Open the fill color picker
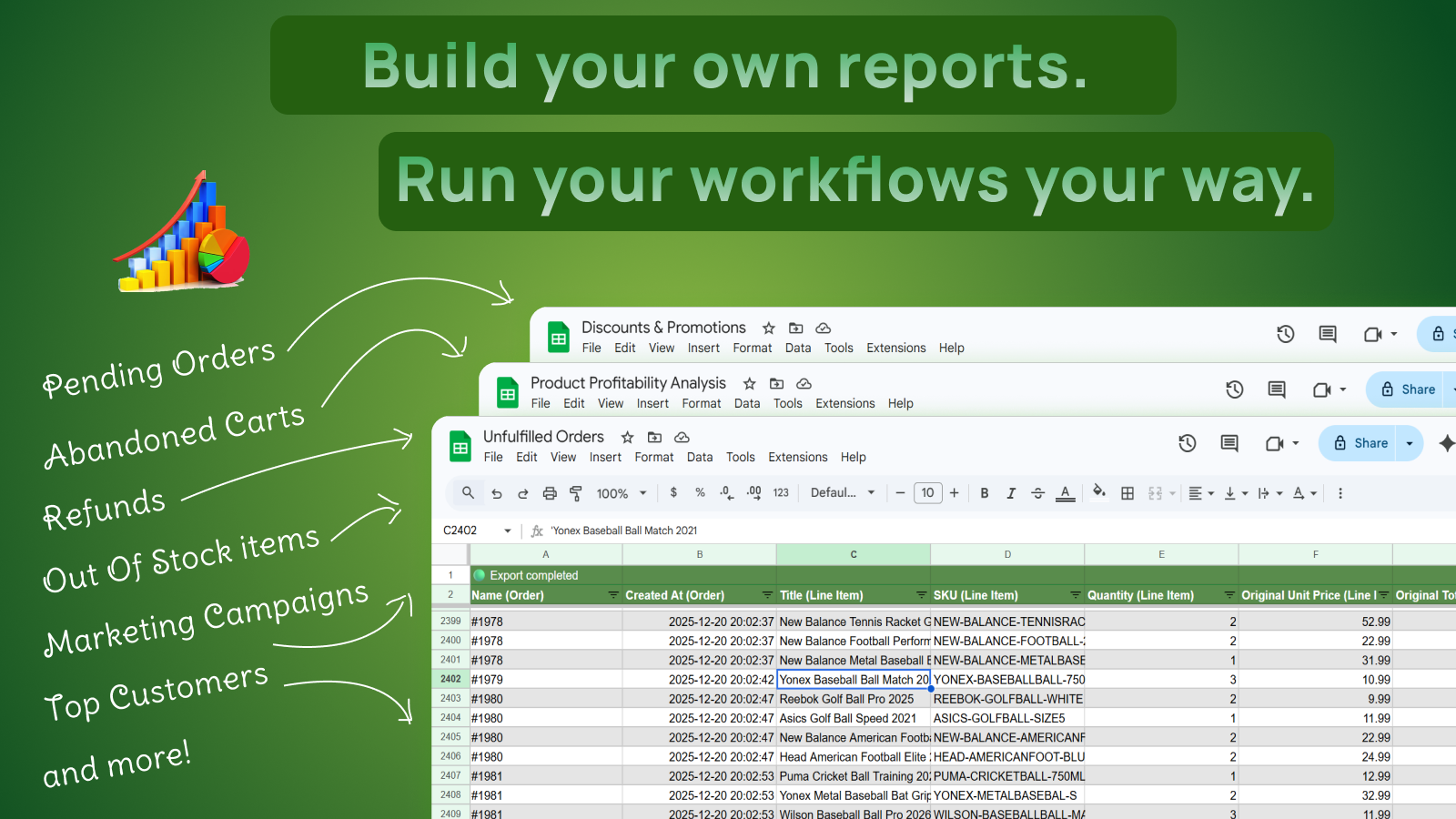The height and width of the screenshot is (819, 1456). coord(1099,492)
